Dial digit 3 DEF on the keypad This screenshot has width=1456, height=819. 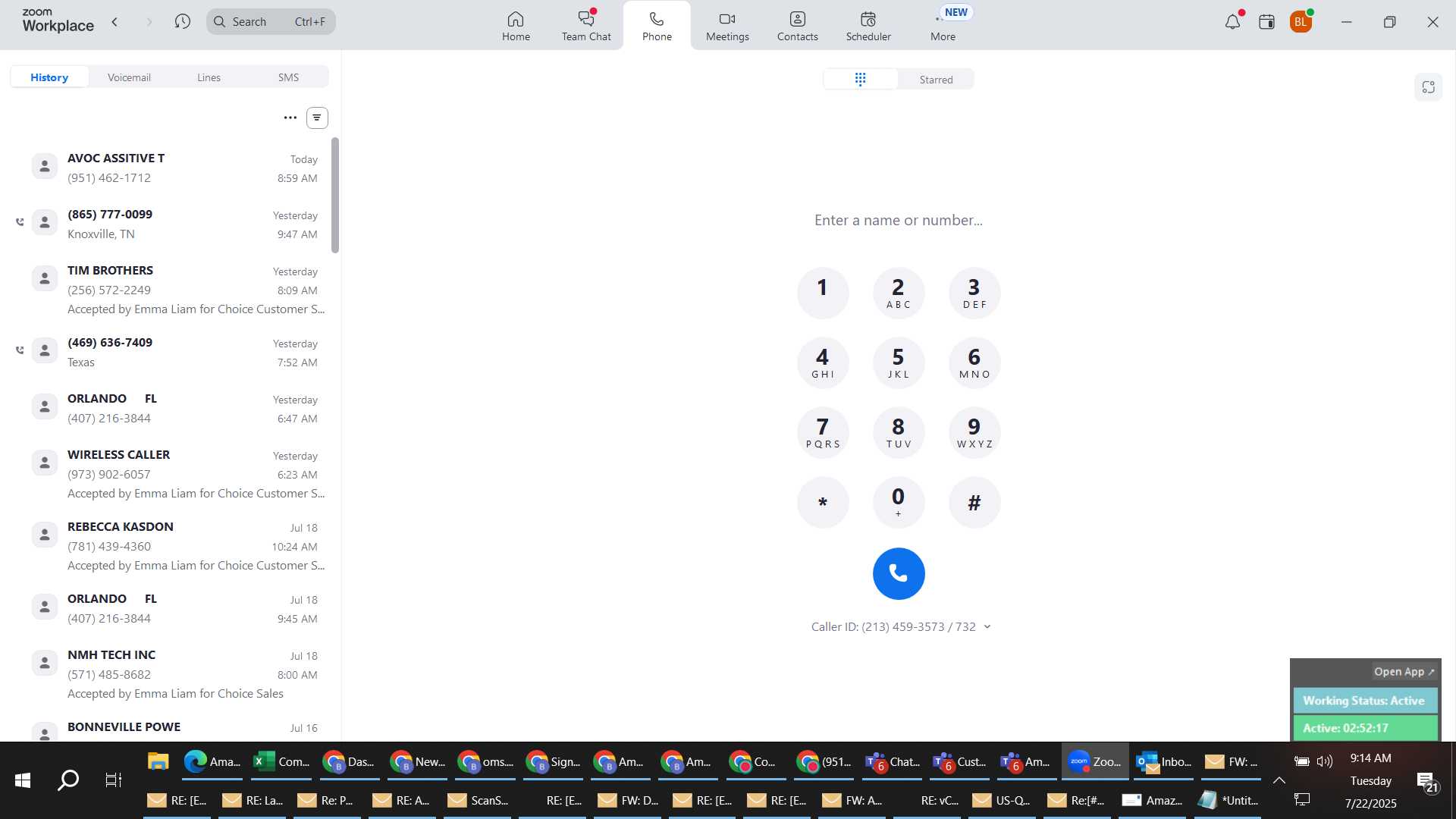click(974, 293)
